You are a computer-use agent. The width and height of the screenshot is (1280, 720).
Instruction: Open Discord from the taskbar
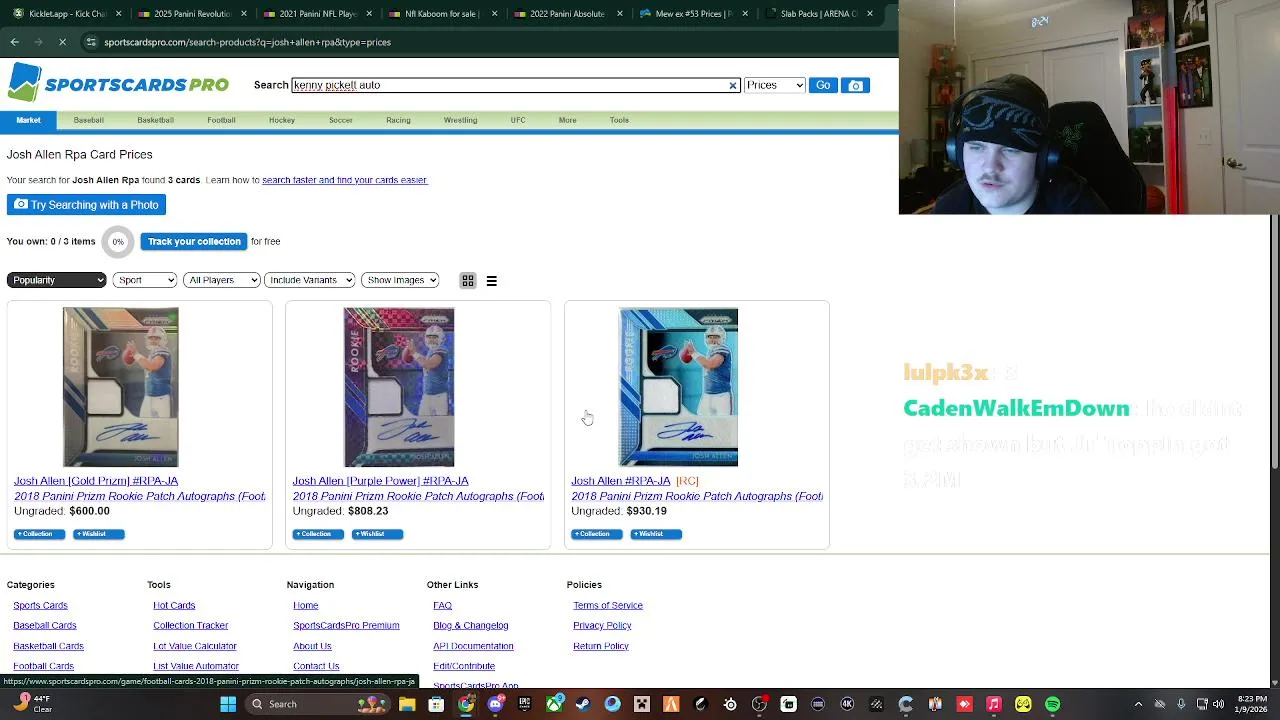click(x=495, y=704)
